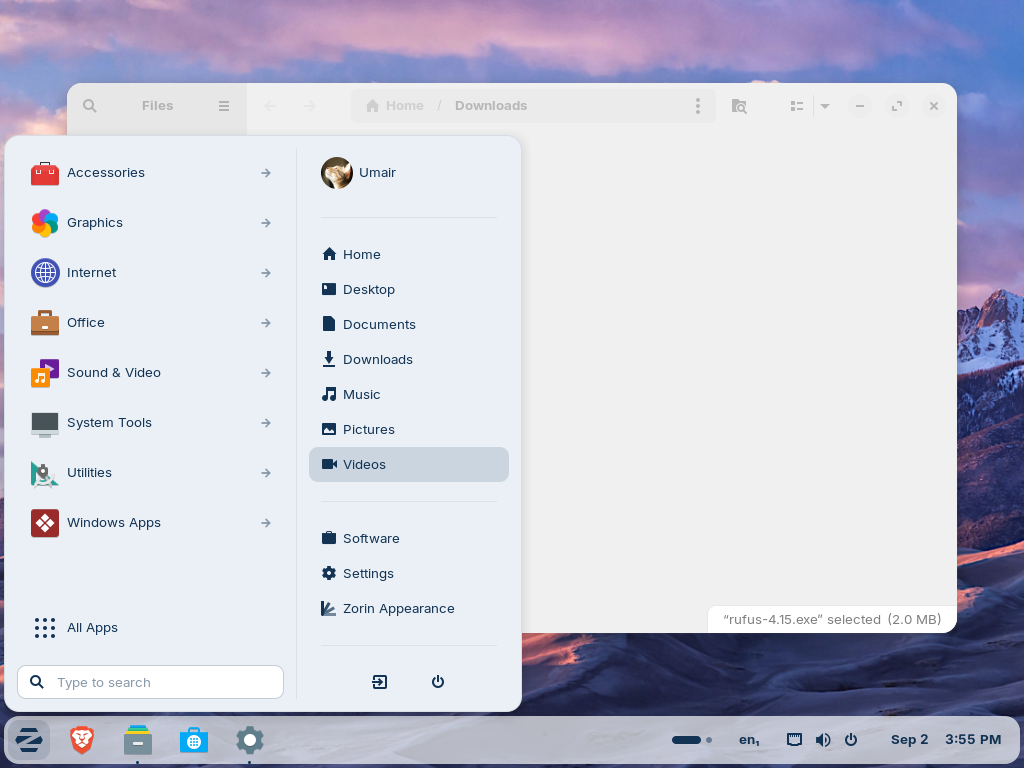The width and height of the screenshot is (1024, 768).
Task: Click the power off icon in menu
Action: 438,682
